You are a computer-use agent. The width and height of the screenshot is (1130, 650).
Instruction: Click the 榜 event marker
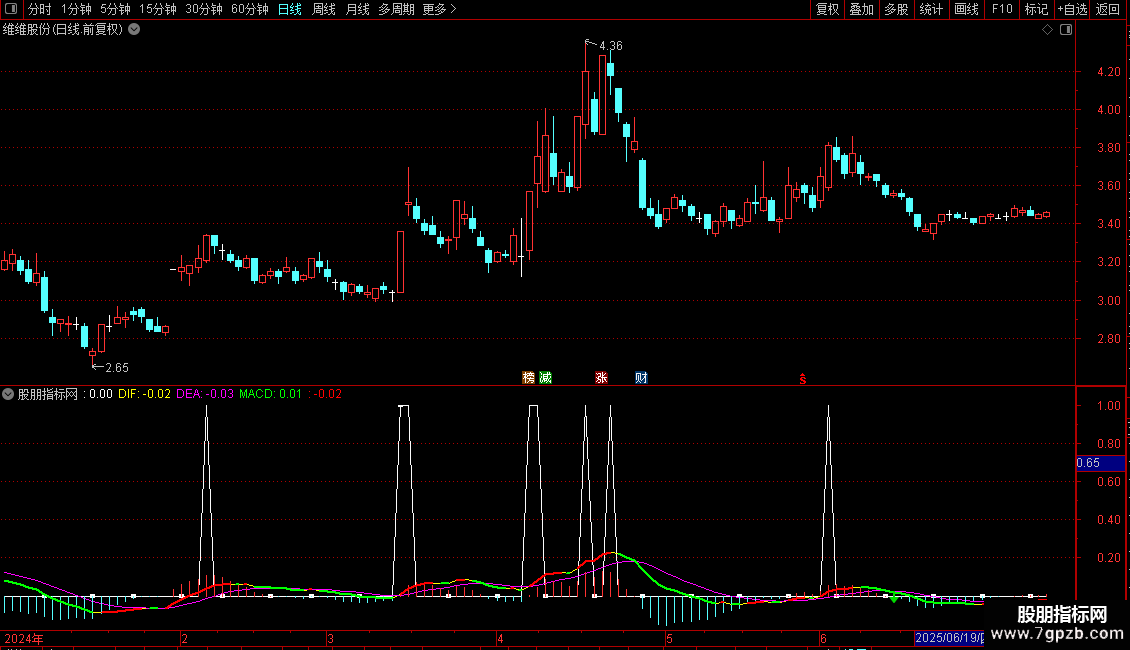tap(529, 378)
